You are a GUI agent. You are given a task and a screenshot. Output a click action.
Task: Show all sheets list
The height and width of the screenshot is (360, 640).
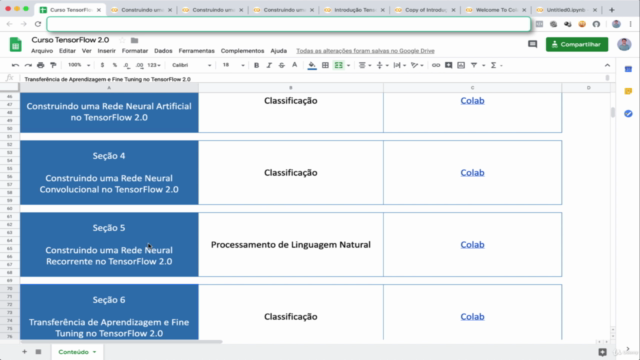click(x=38, y=352)
